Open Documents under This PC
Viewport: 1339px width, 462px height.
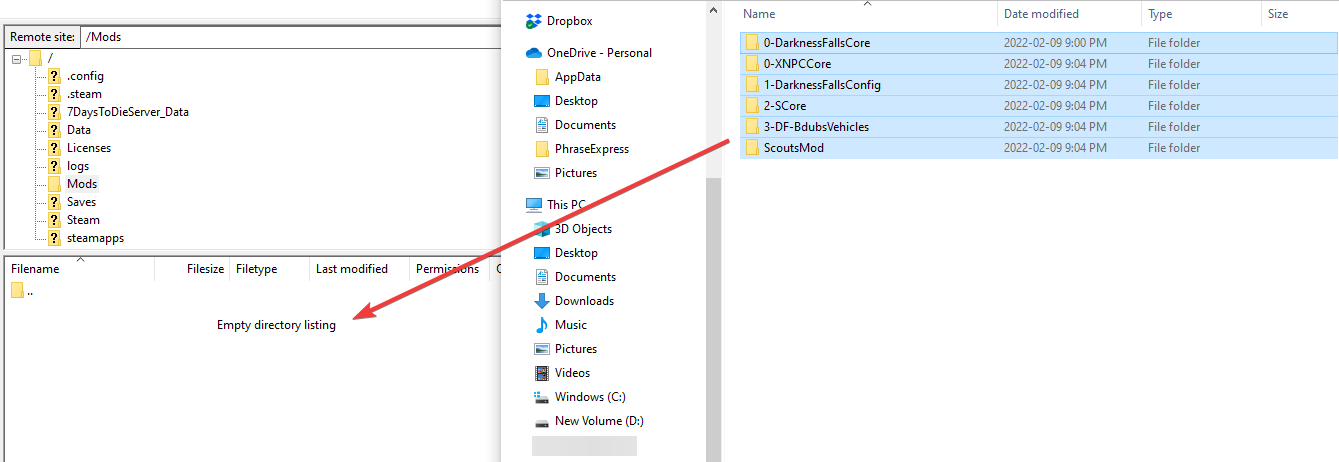(x=585, y=277)
